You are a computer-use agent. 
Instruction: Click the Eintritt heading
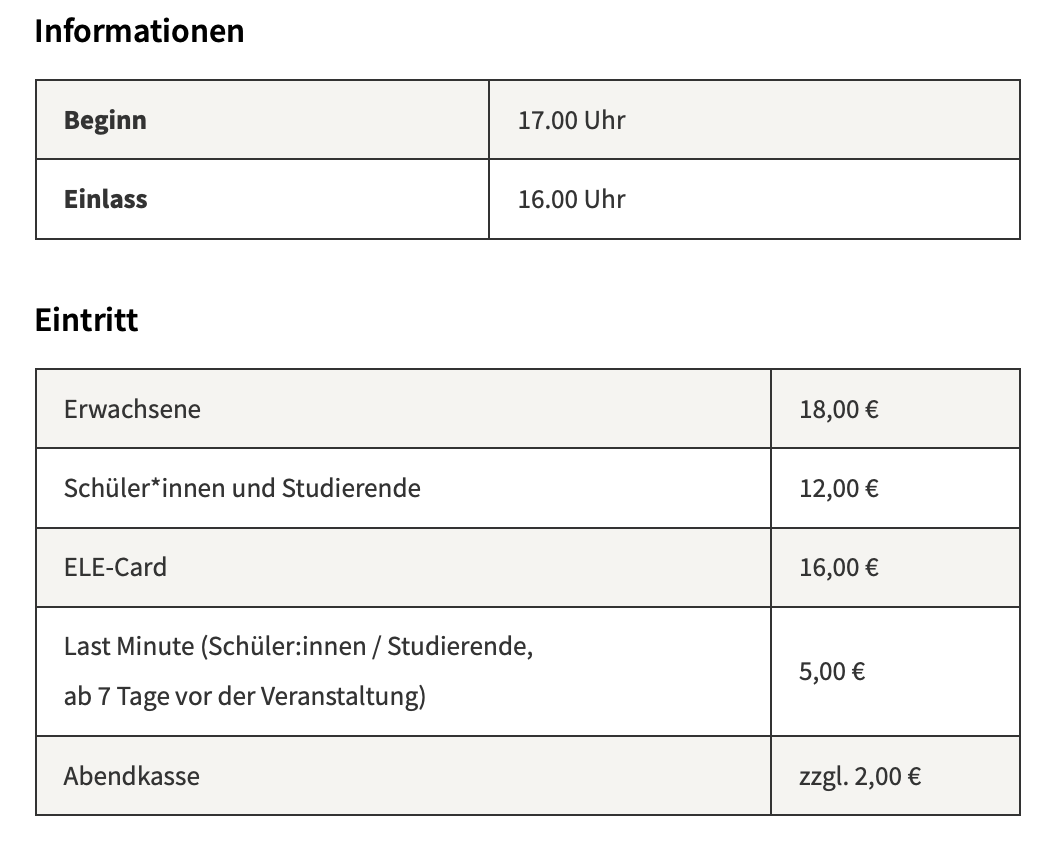tap(87, 320)
